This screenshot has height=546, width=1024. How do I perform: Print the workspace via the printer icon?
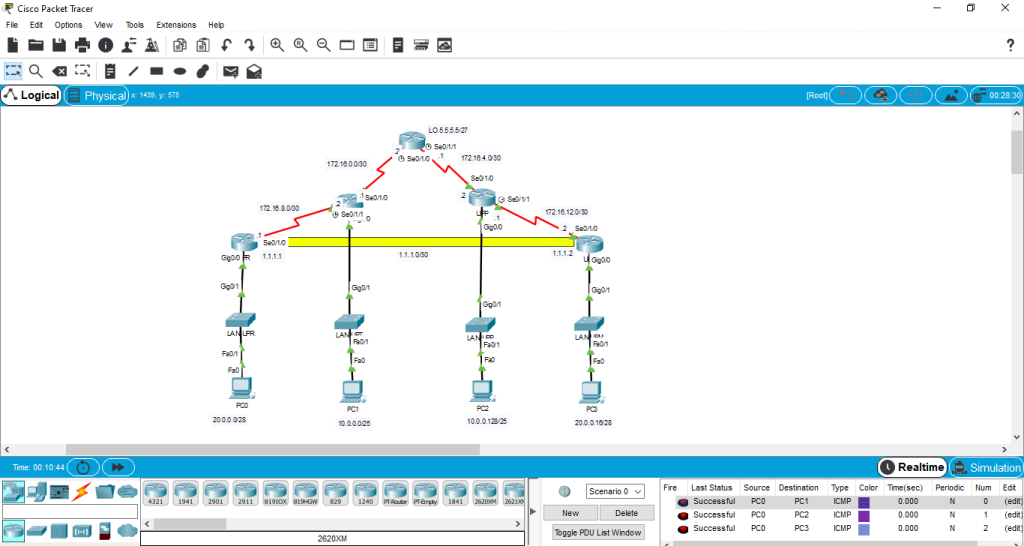tap(82, 45)
